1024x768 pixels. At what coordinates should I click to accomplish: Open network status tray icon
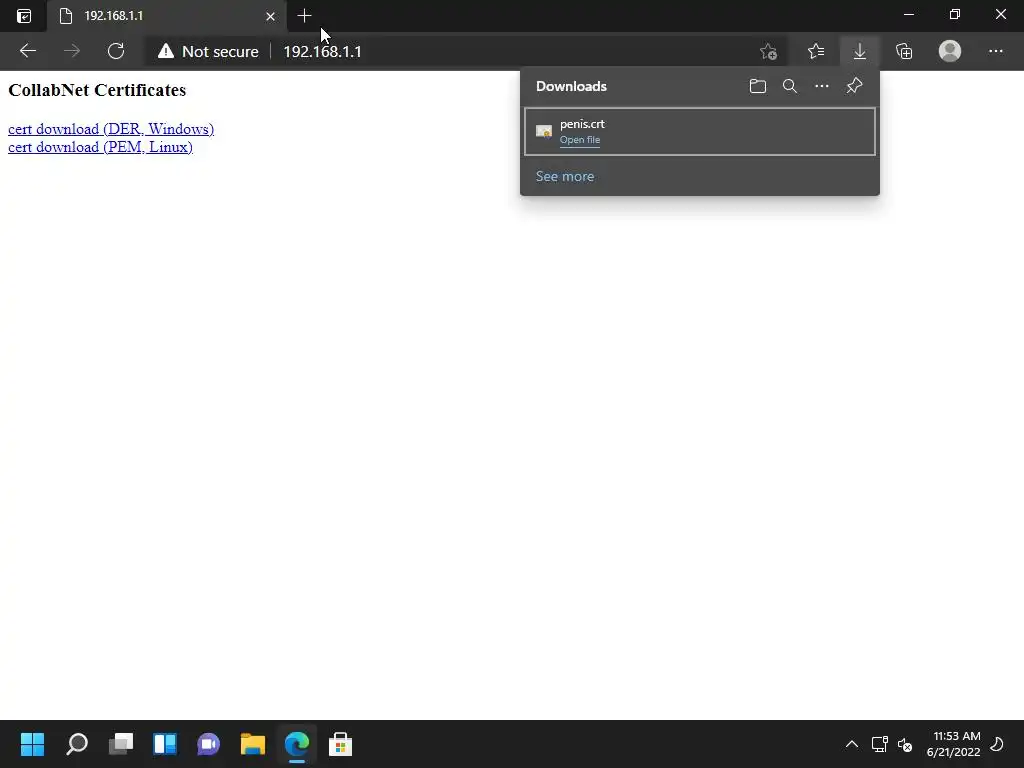[879, 744]
